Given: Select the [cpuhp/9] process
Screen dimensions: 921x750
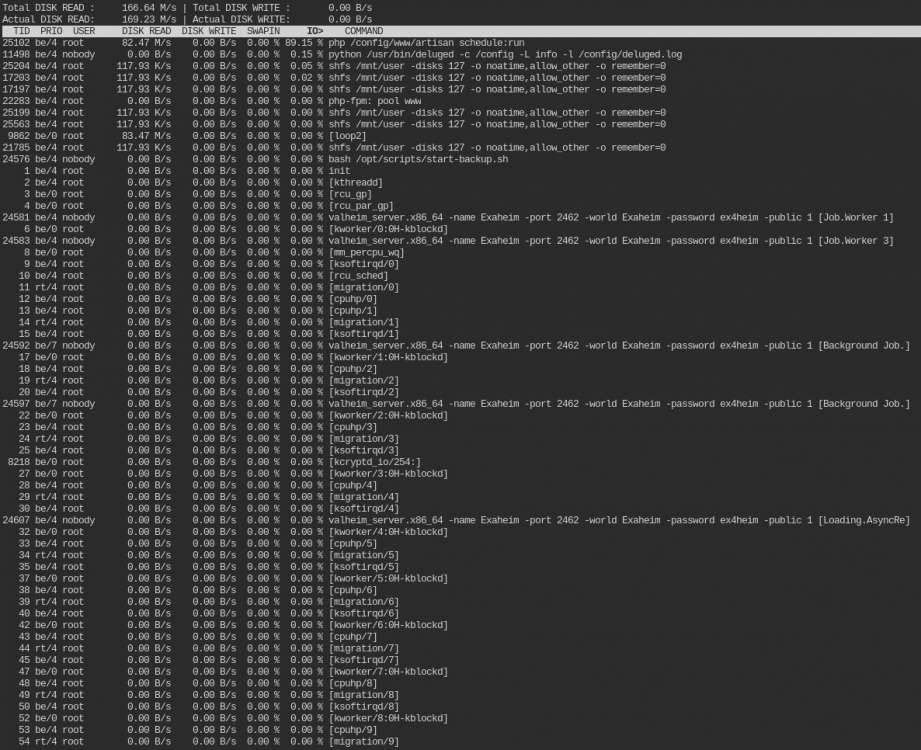Looking at the screenshot, I should coord(352,730).
